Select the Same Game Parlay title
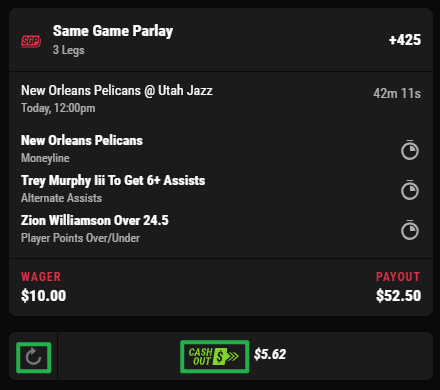This screenshot has height=390, width=440. coord(113,31)
